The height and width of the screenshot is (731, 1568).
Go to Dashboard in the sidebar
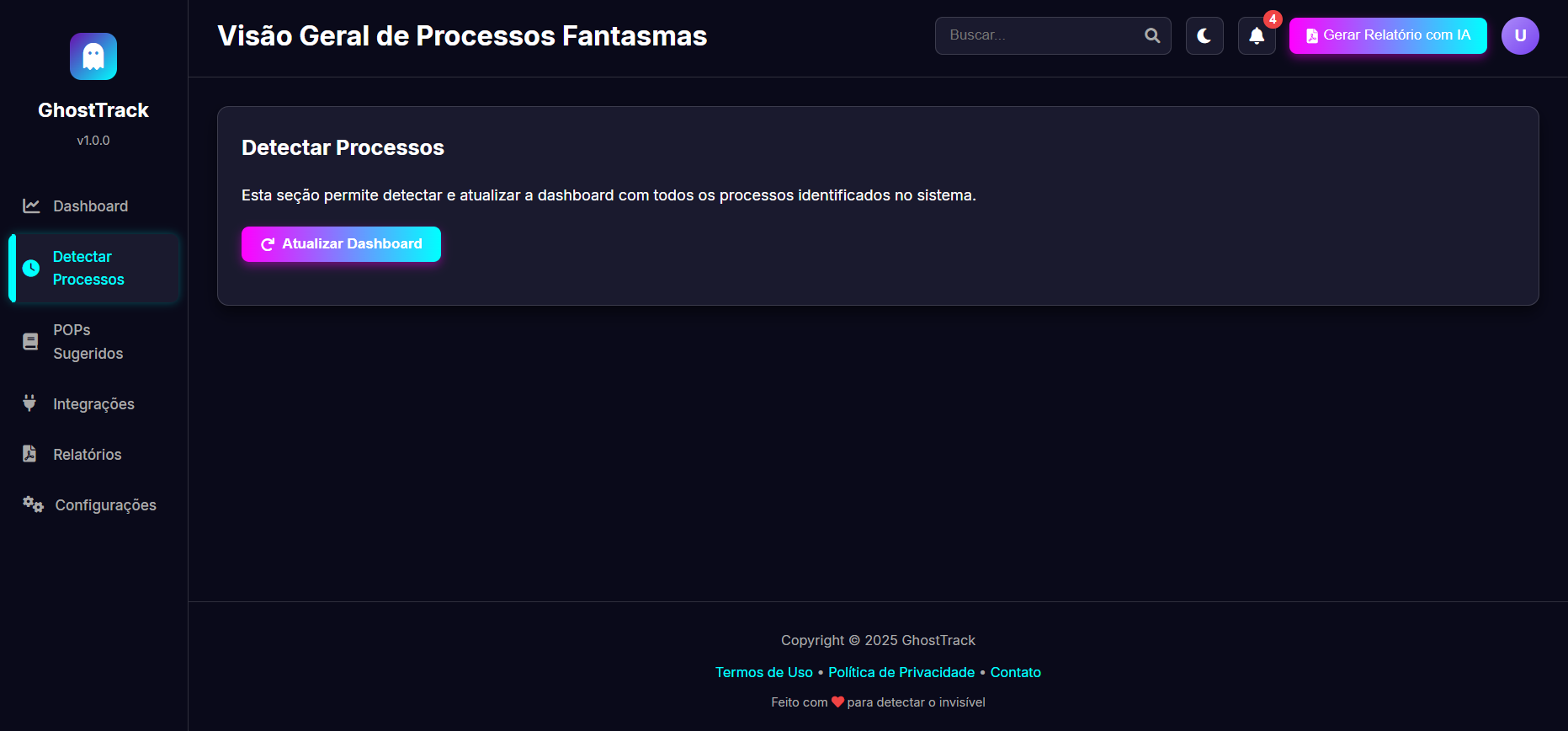tap(90, 206)
